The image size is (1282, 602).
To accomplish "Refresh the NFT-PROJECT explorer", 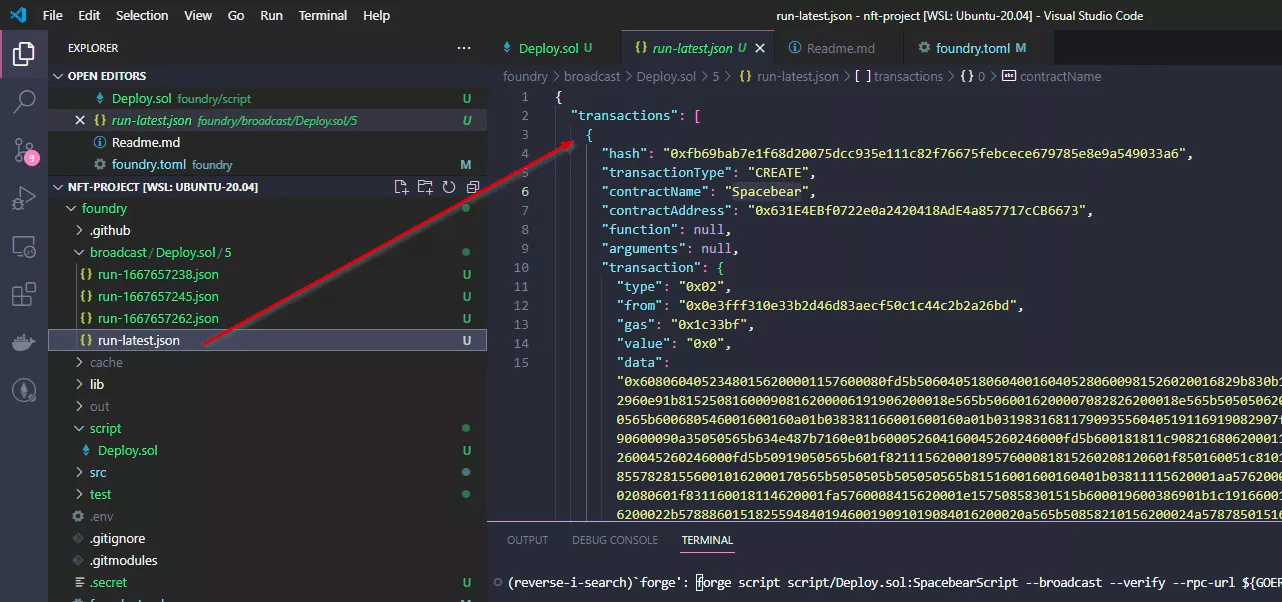I will [x=449, y=187].
